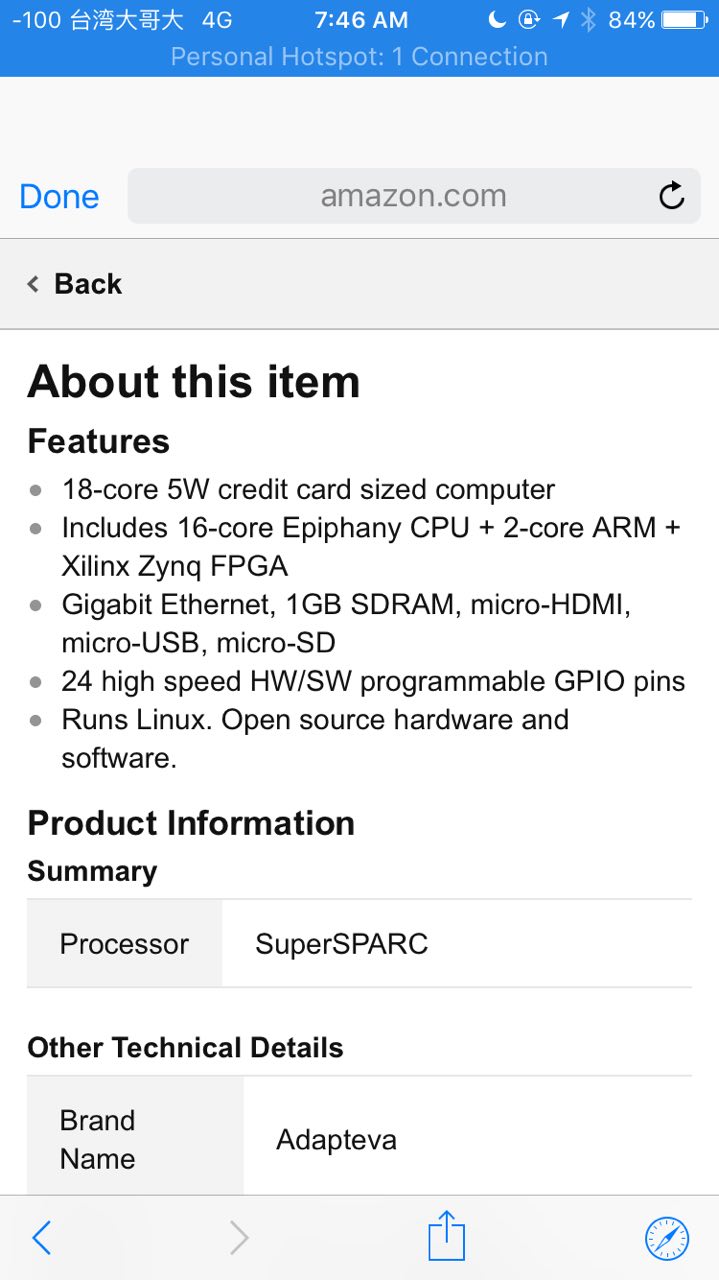Select the amazon.com address bar
Screen dimensions: 719x1280
[x=414, y=195]
